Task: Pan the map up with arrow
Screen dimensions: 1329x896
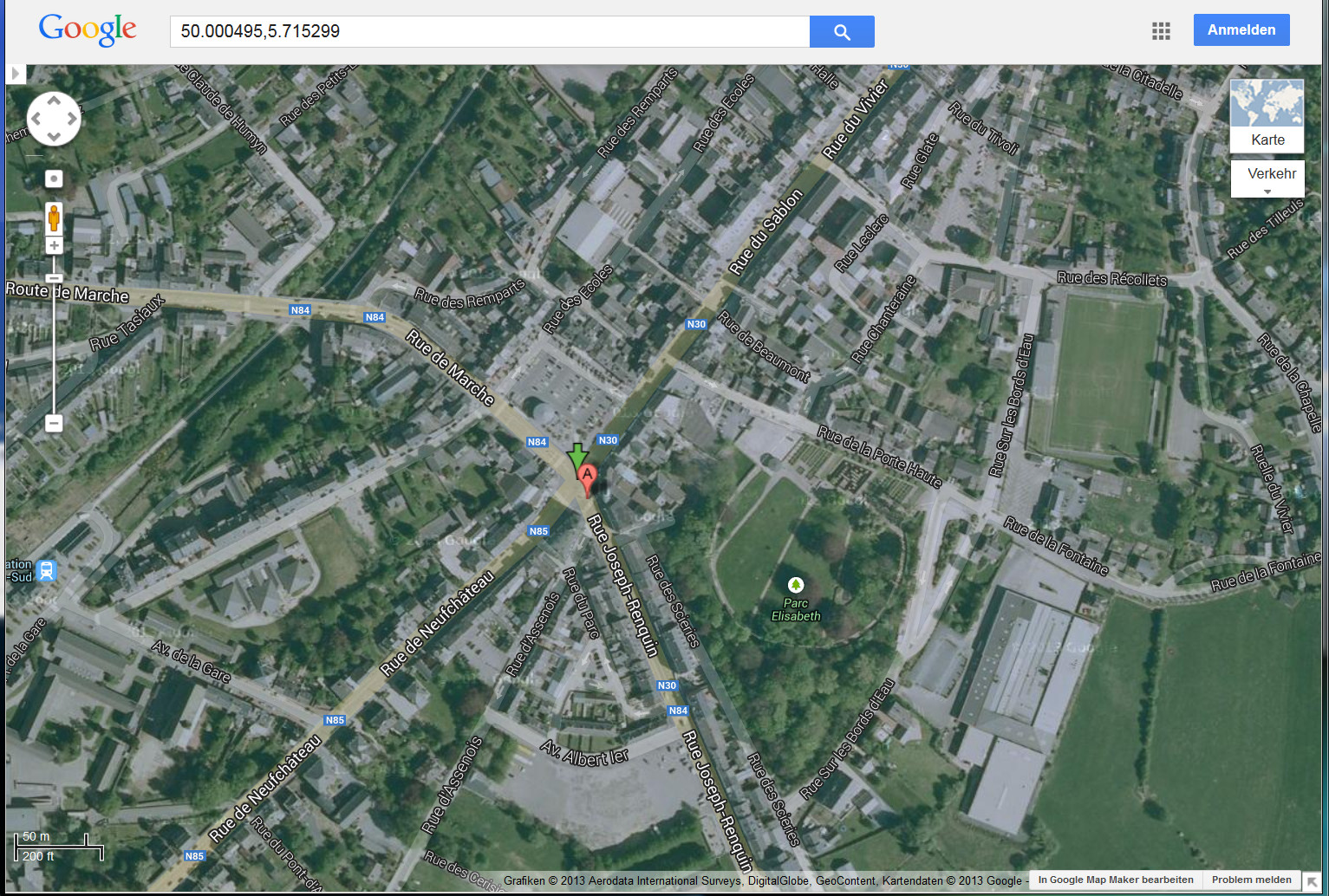Action: pos(54,101)
